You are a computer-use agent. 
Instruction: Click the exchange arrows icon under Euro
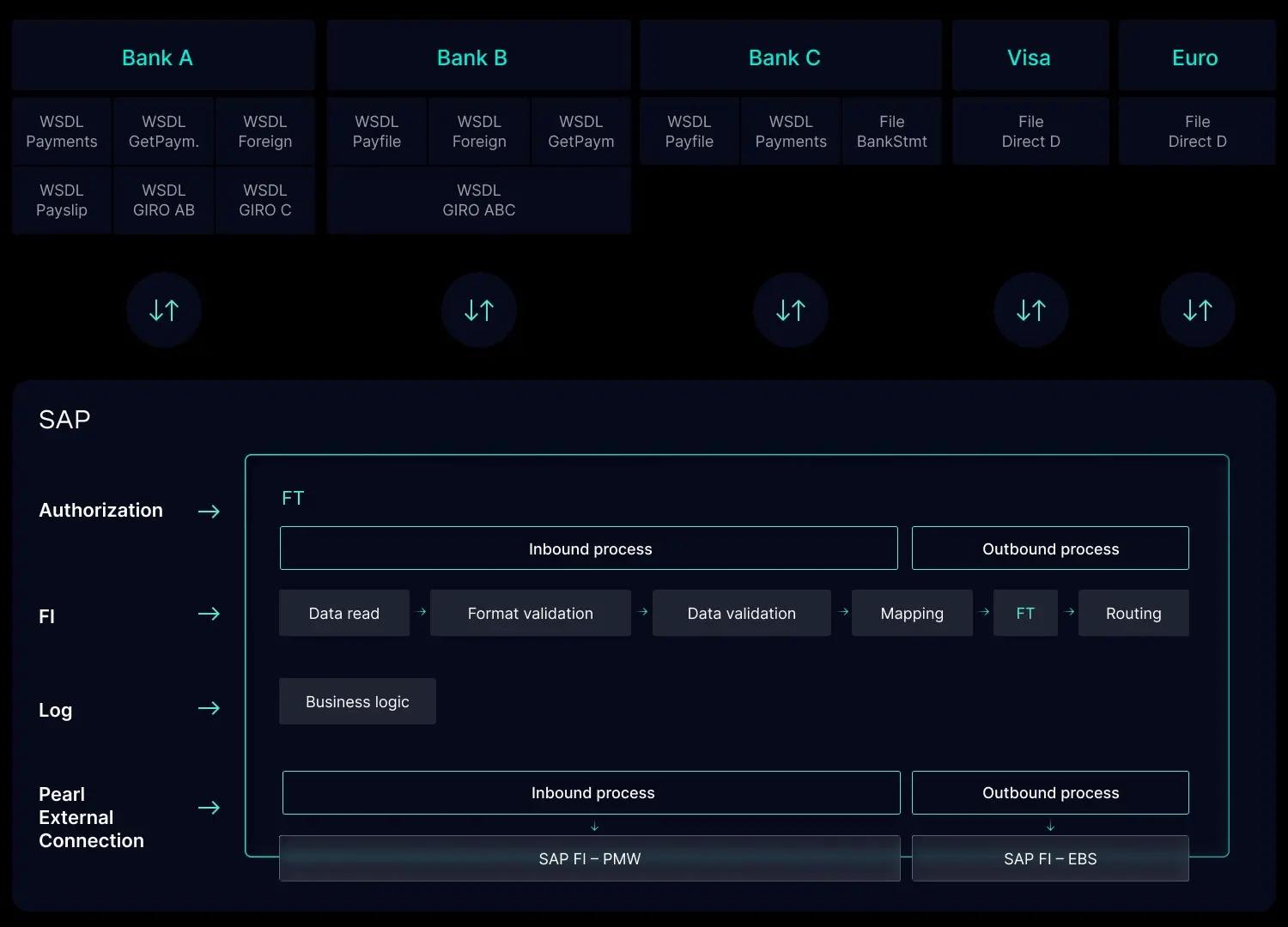click(x=1198, y=310)
